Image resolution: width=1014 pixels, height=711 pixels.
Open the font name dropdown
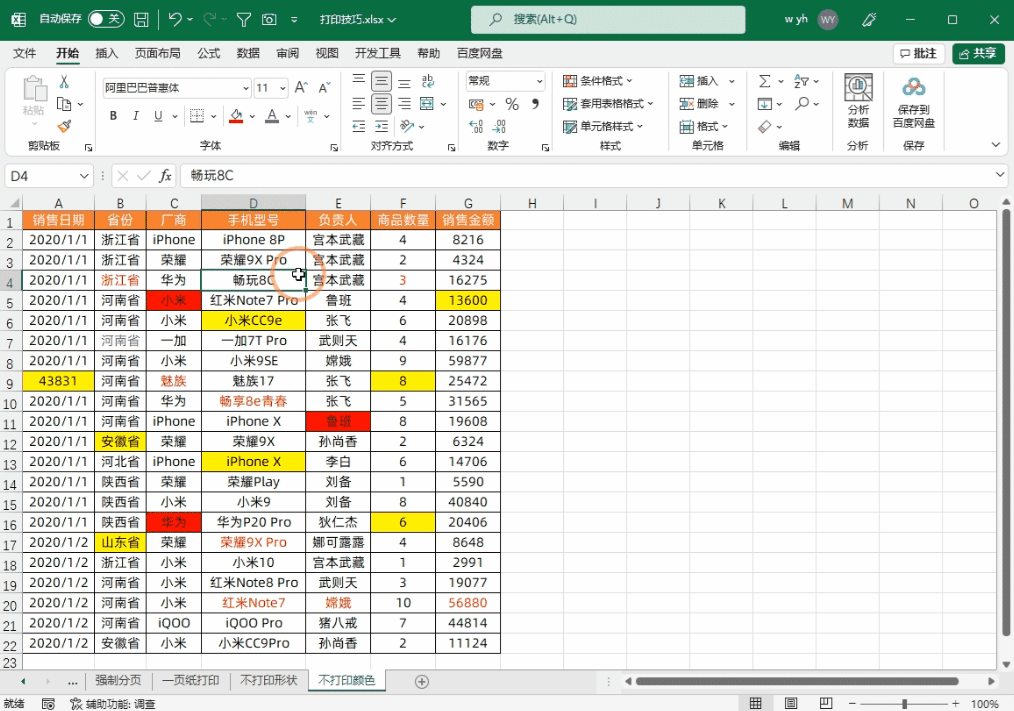246,88
